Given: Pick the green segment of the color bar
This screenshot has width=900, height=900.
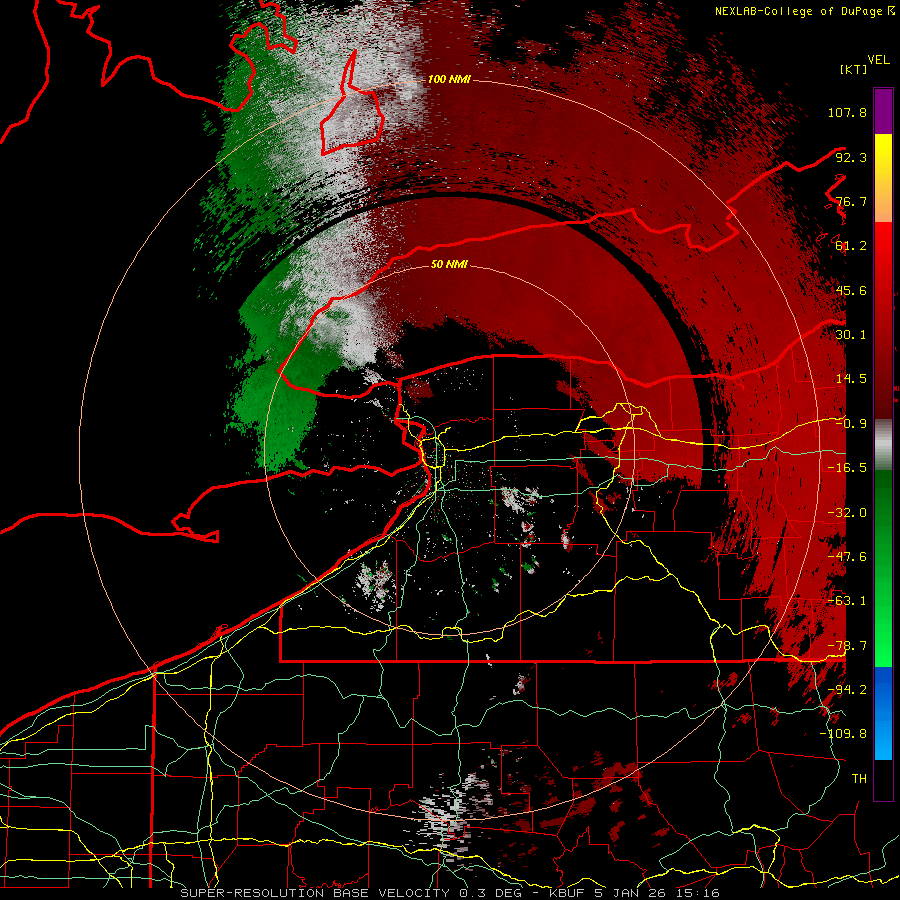Looking at the screenshot, I should (x=883, y=568).
